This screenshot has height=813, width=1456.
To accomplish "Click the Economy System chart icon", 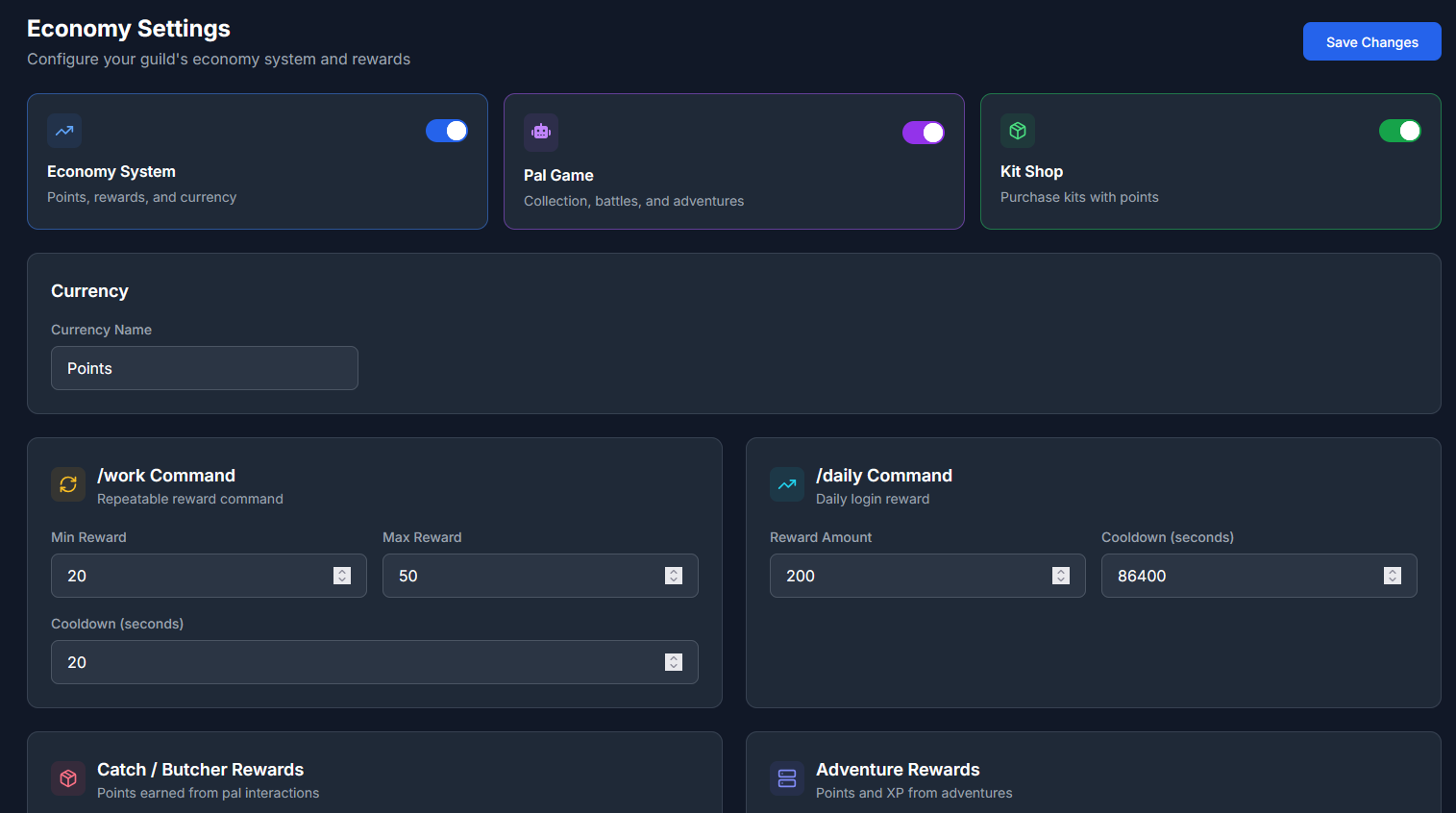I will [x=64, y=131].
